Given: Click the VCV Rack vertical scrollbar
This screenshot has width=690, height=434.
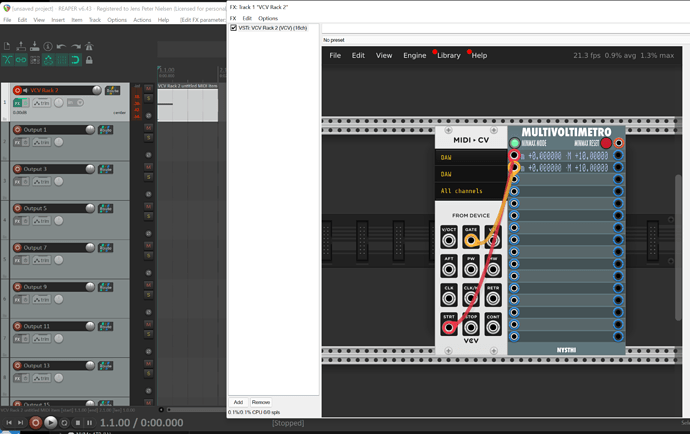Looking at the screenshot, I should pos(678,247).
